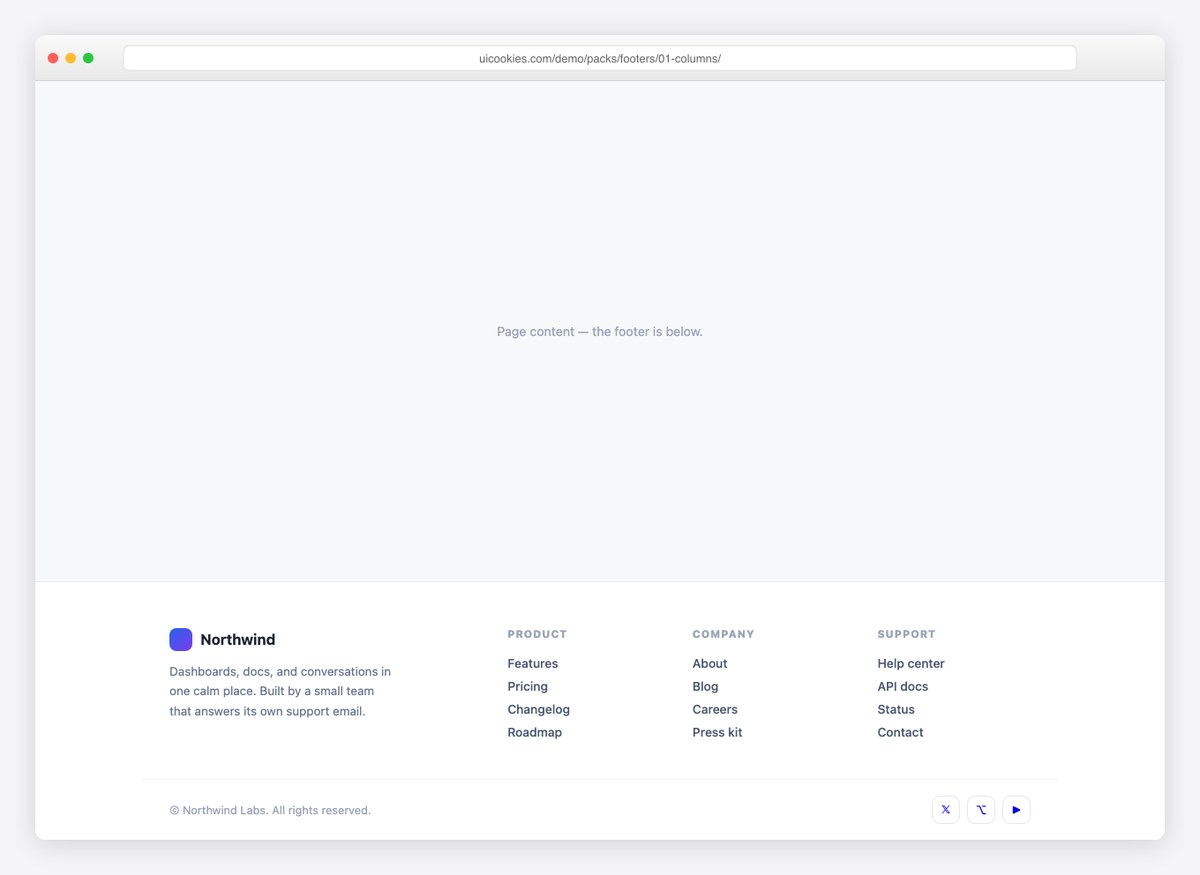Focus the browser address bar URL
The height and width of the screenshot is (875, 1200).
(600, 58)
